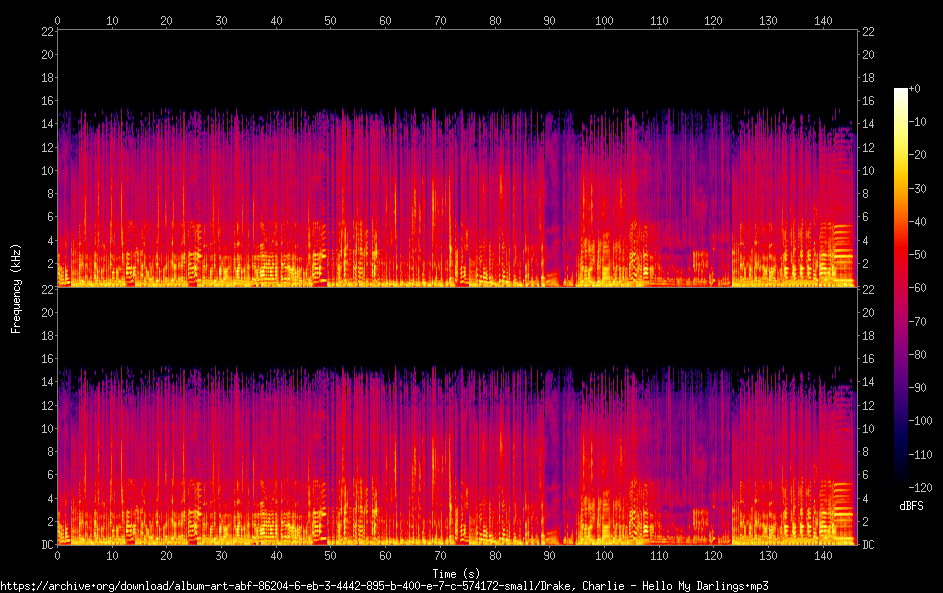Select the '-60' label on the dBFS scale
This screenshot has height=593, width=943.
tap(918, 287)
